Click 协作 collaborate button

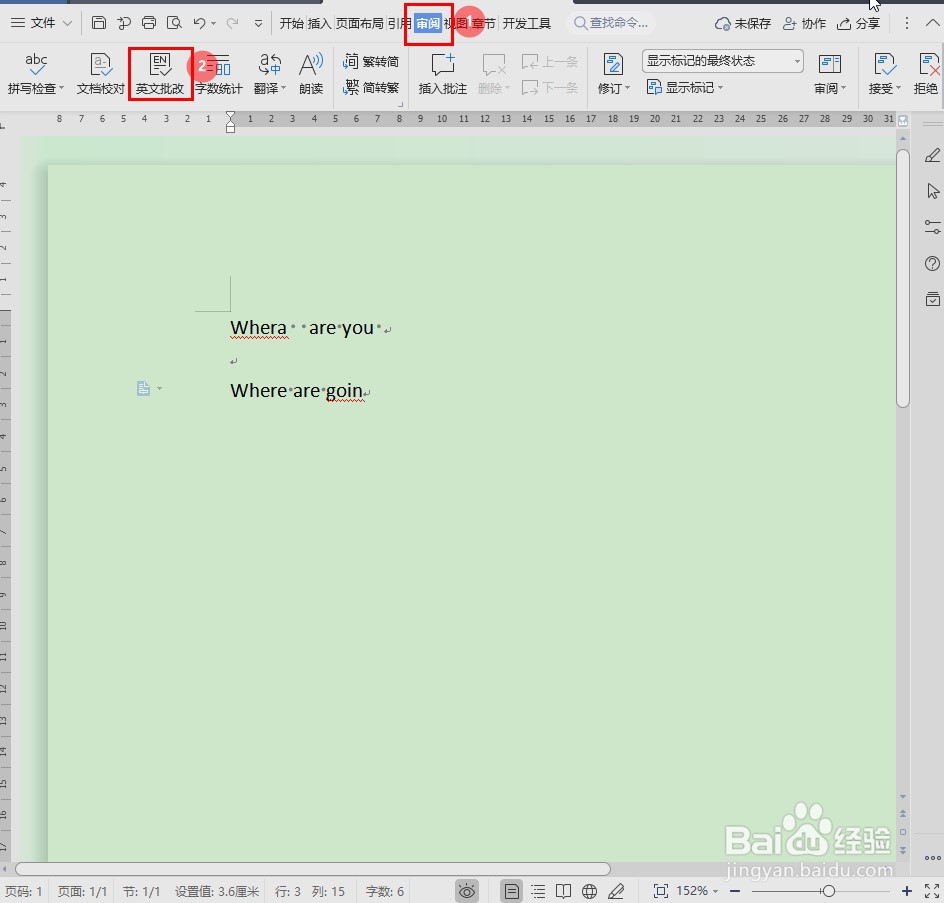(804, 23)
